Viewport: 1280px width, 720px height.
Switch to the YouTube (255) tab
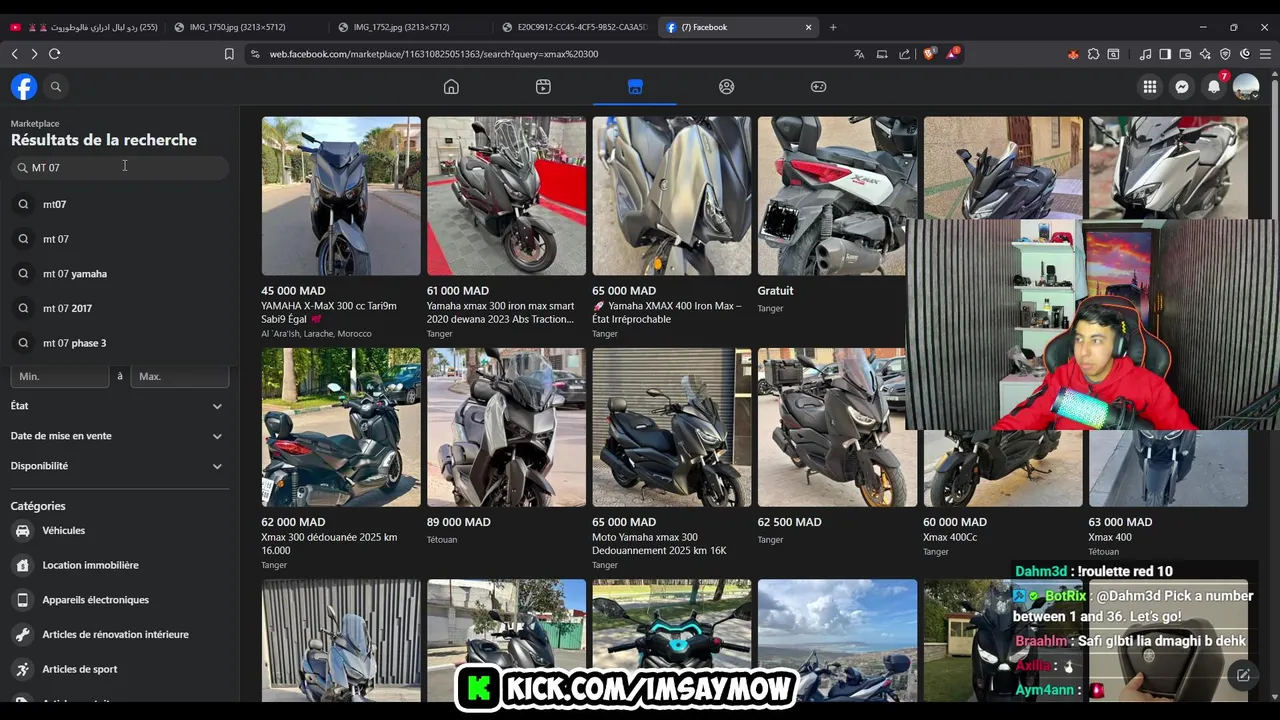coord(85,27)
